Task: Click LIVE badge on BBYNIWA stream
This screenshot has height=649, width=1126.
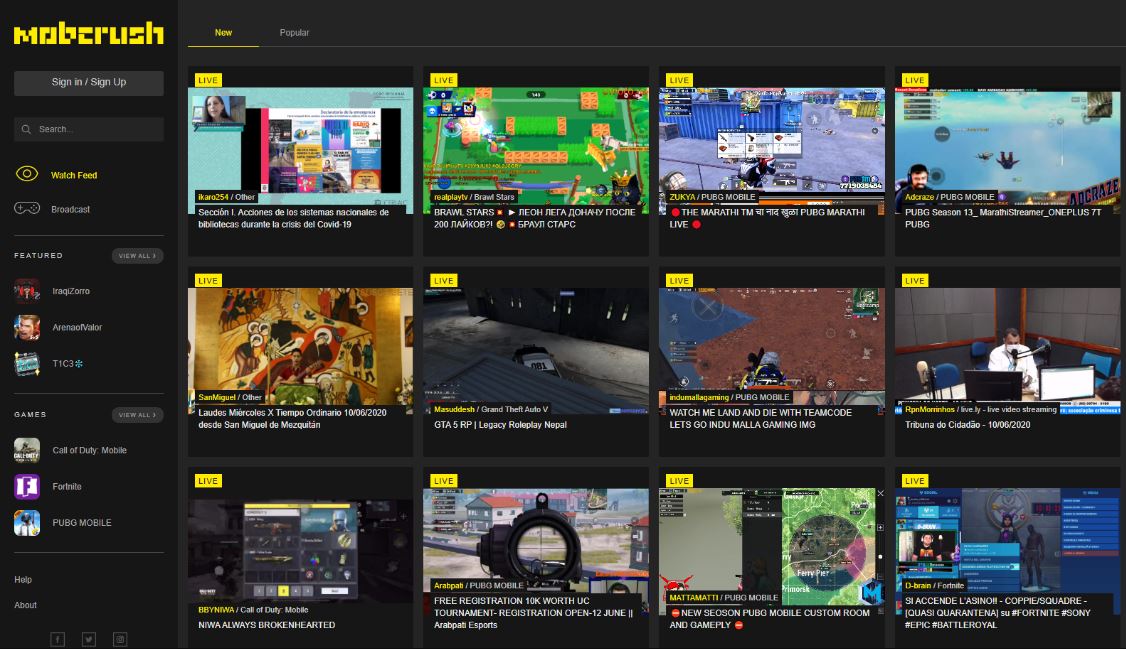Action: tap(208, 481)
